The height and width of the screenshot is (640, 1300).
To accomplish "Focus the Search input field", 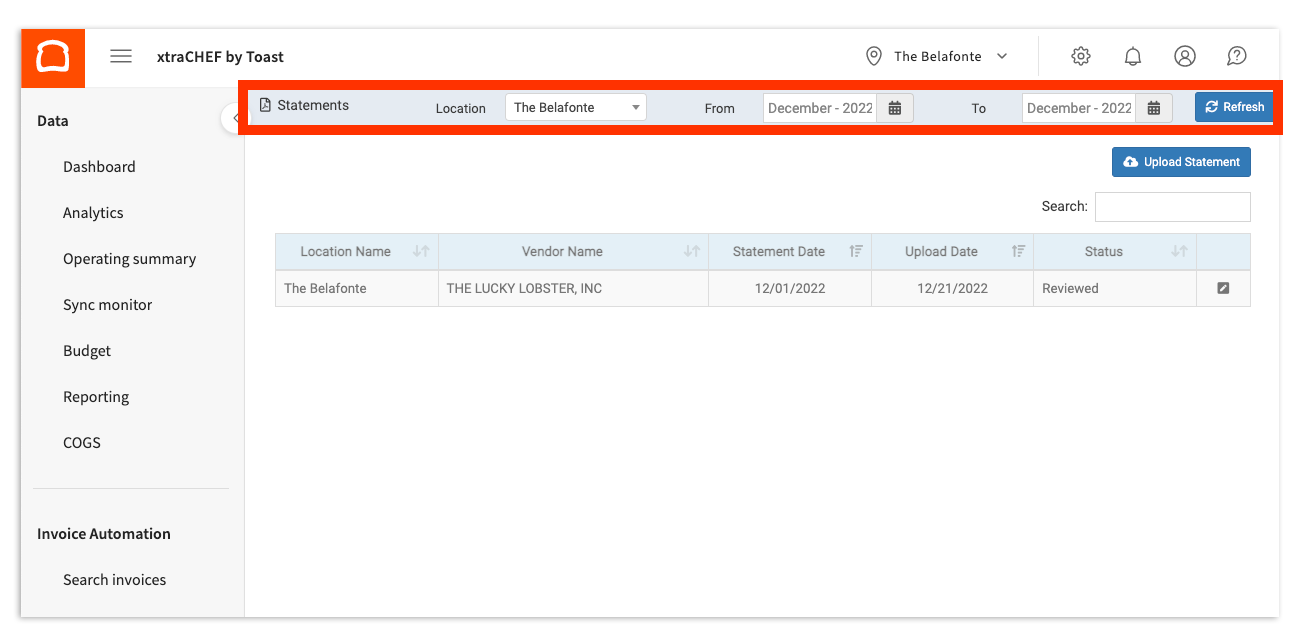I will click(x=1172, y=207).
